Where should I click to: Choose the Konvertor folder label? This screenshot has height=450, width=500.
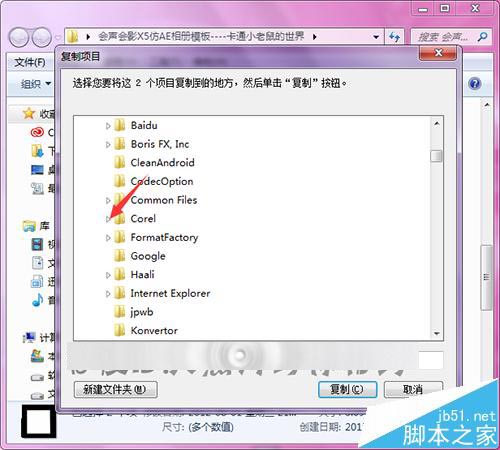tap(154, 331)
